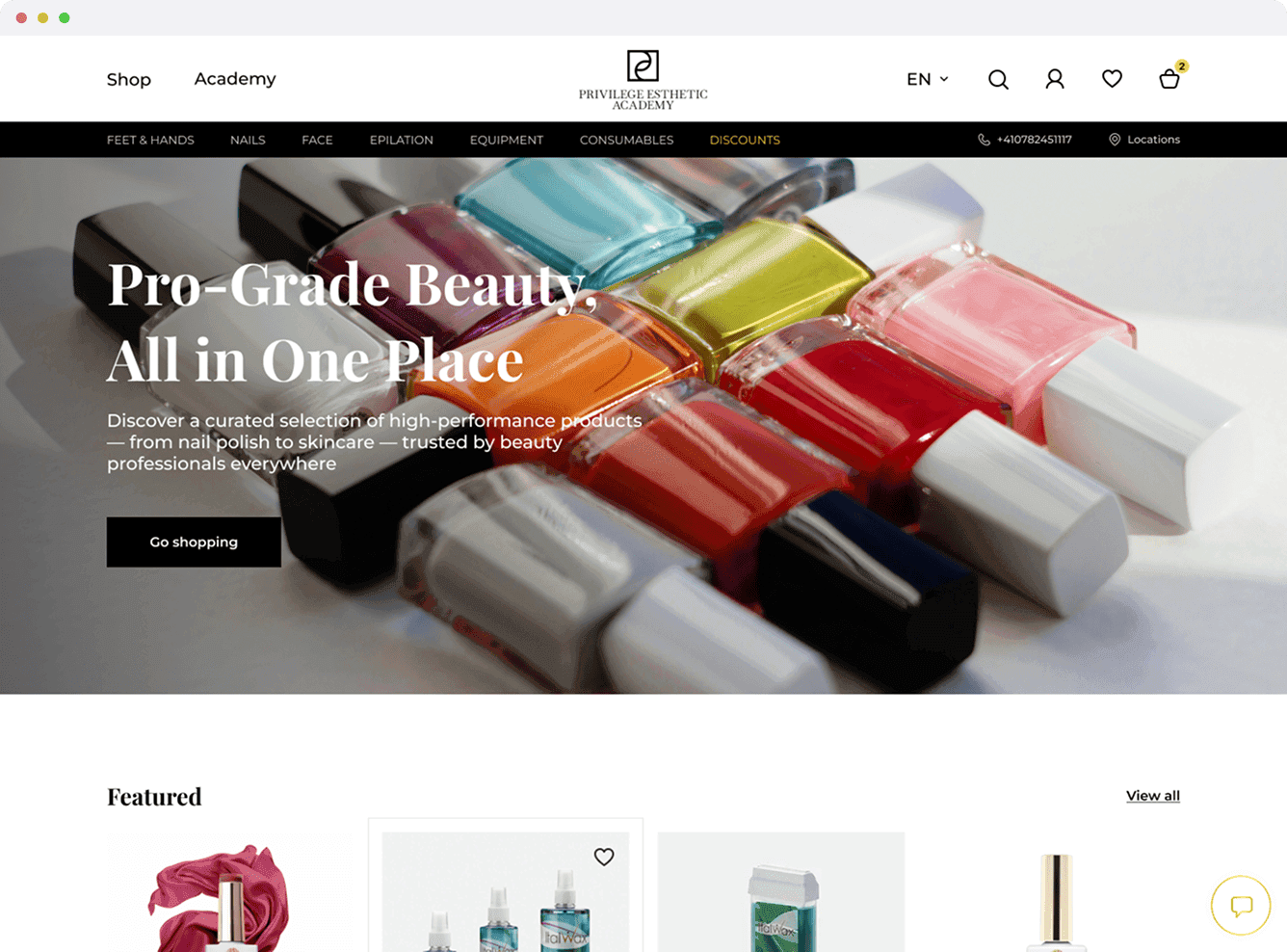Open the search magnifier icon

click(x=998, y=79)
